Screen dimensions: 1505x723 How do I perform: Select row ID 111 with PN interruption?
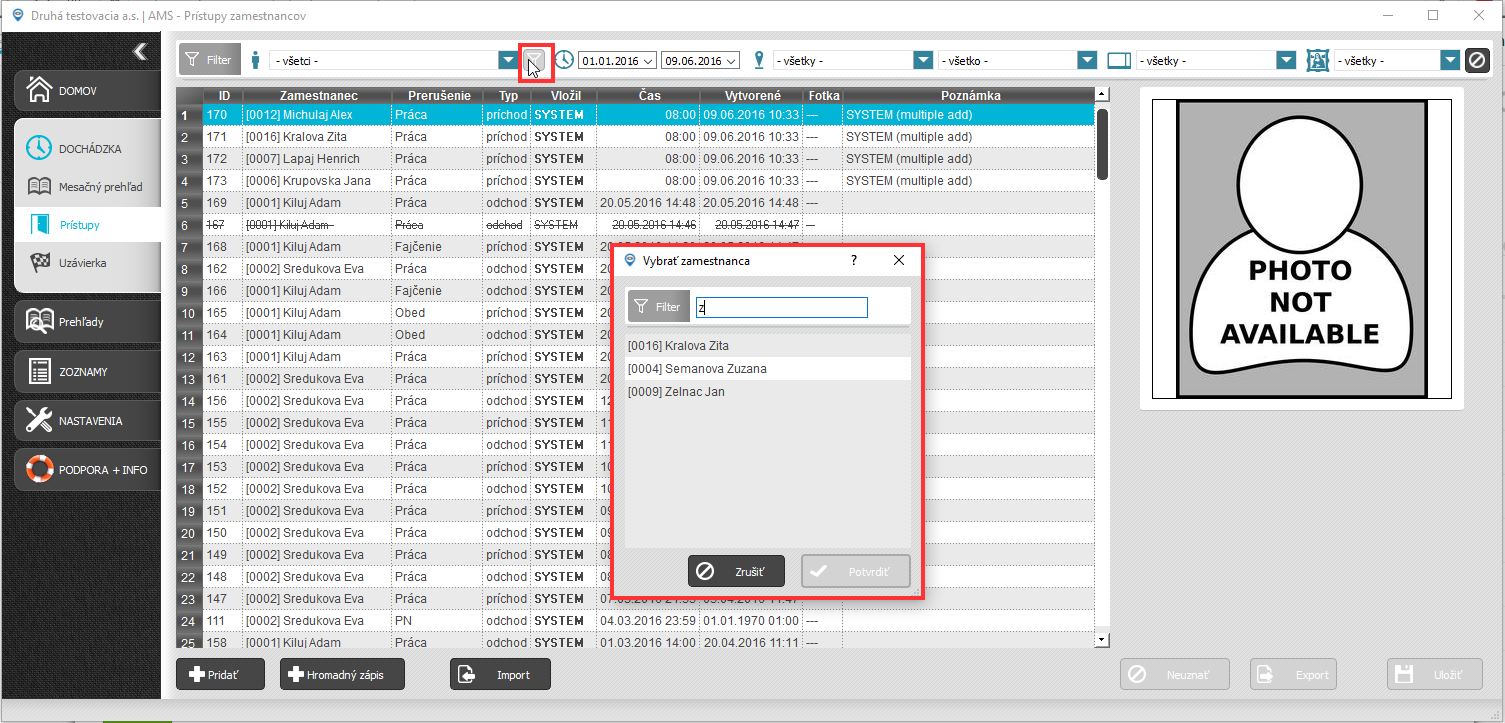[x=635, y=621]
